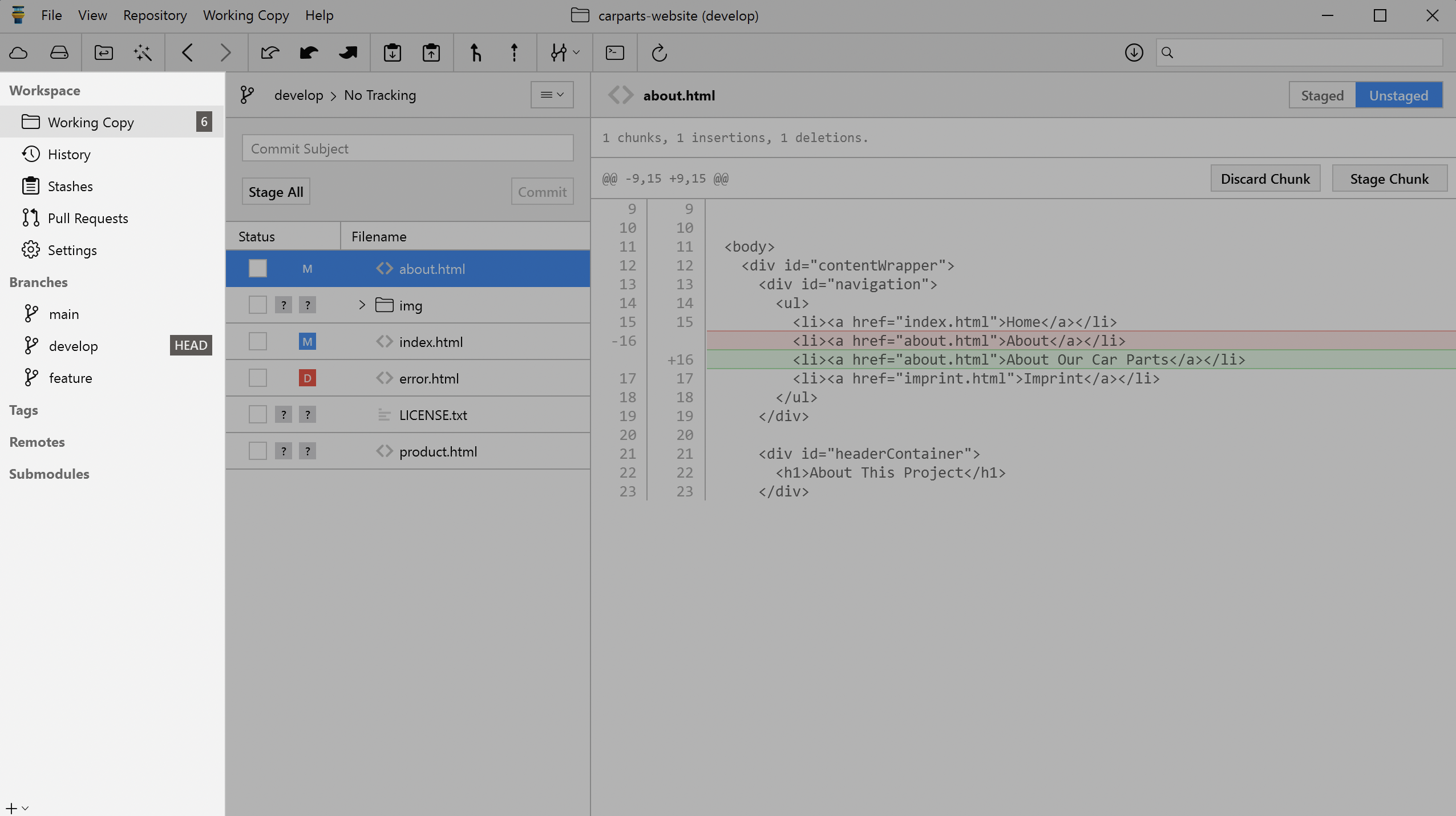Click the Refresh icon
This screenshot has width=1456, height=816.
point(659,53)
